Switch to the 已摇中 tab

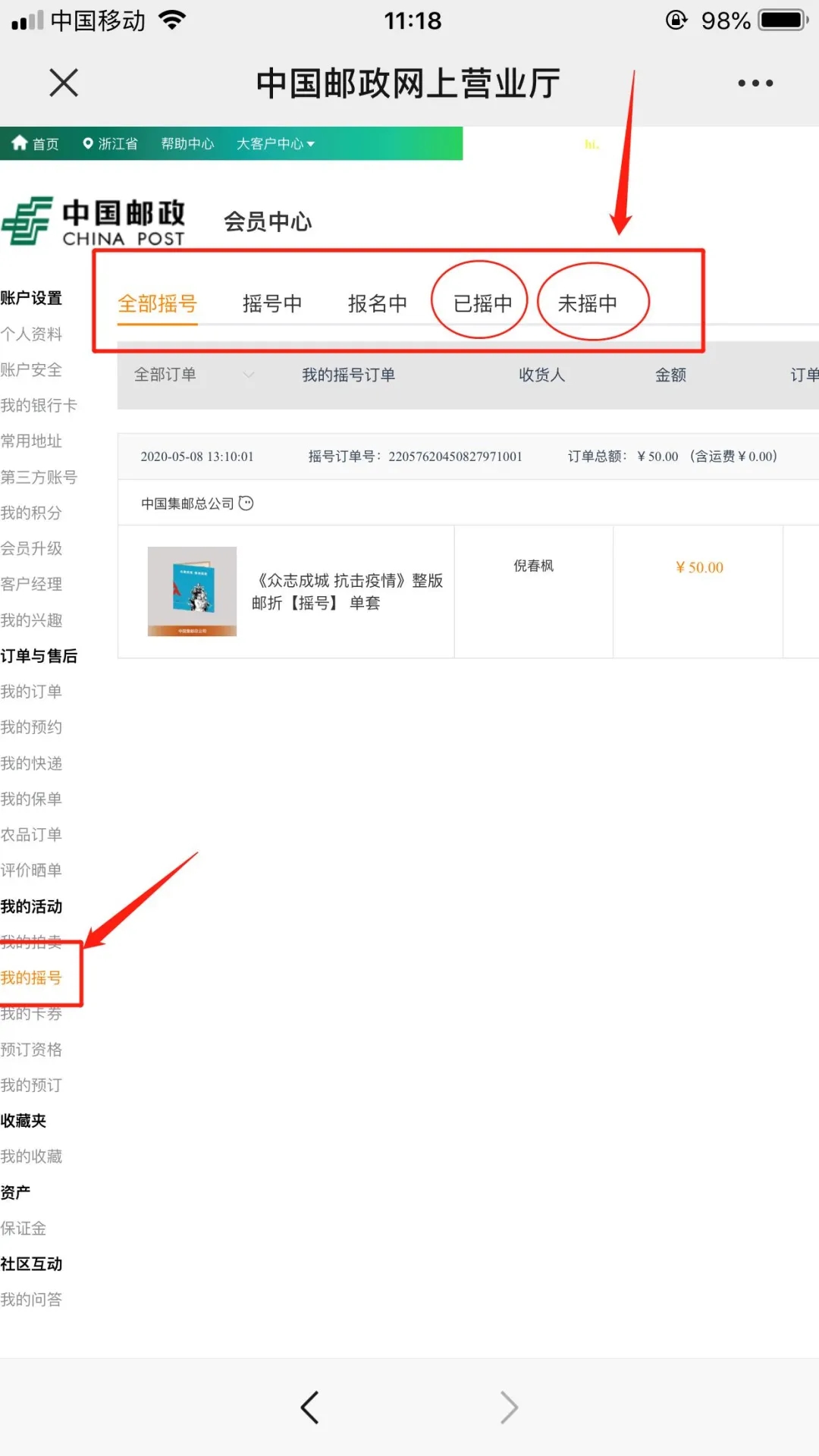coord(482,303)
